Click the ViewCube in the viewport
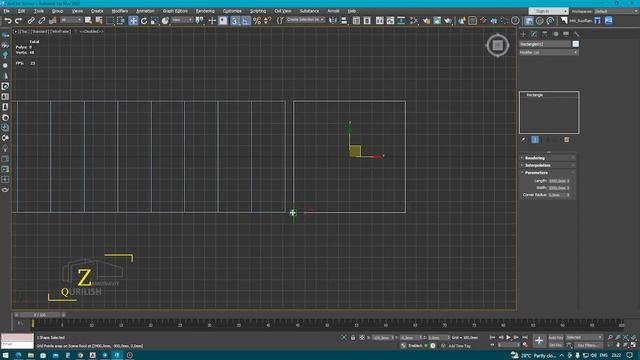Image resolution: width=640 pixels, height=360 pixels. (x=497, y=45)
